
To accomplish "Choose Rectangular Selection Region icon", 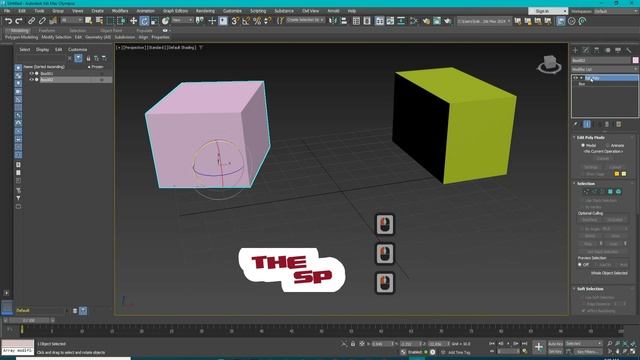I will (x=110, y=21).
